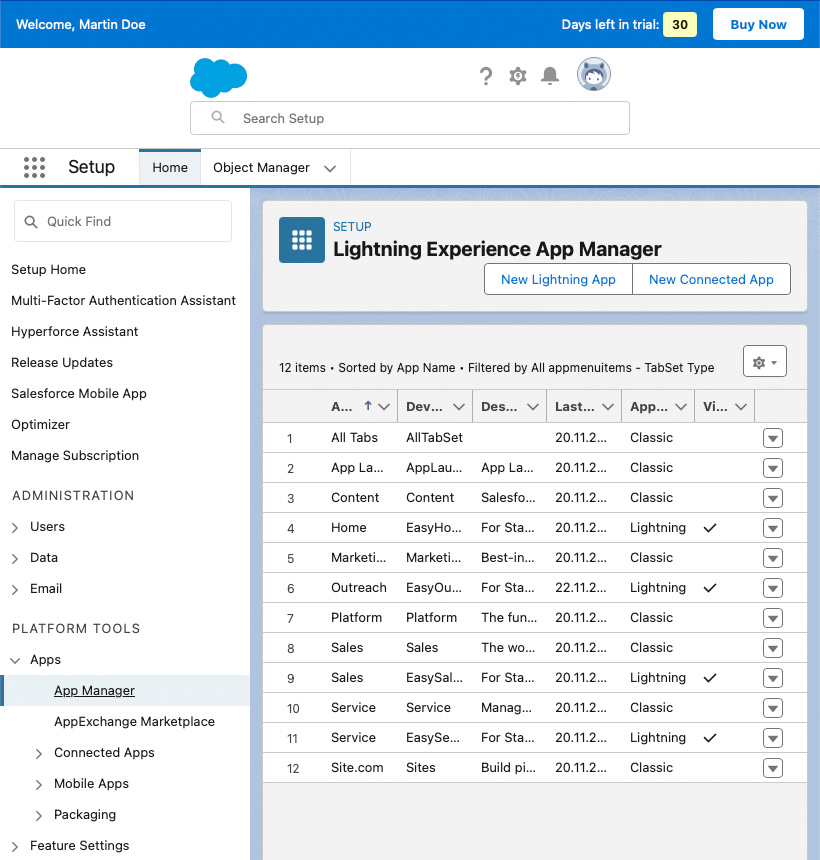Collapse the Apps section

point(15,660)
